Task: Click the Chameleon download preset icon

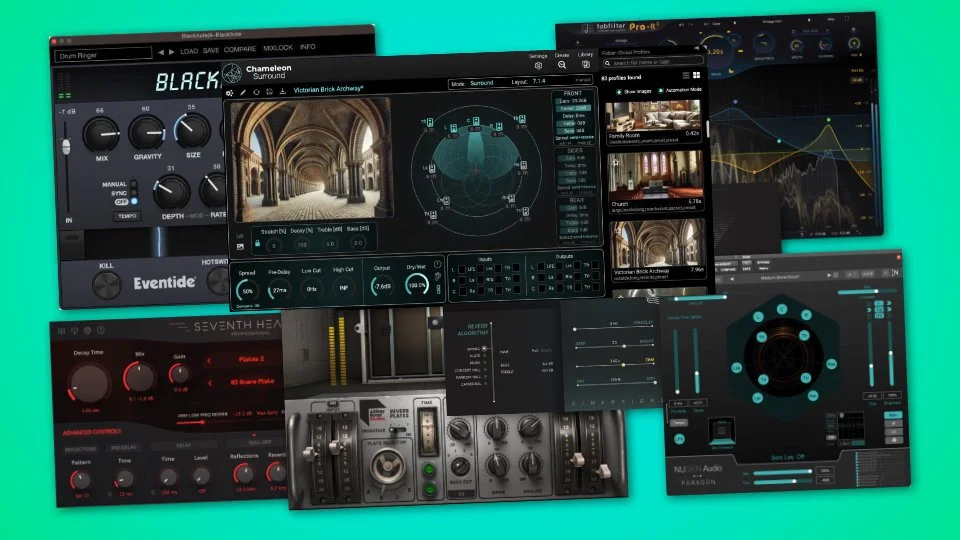Action: click(283, 91)
